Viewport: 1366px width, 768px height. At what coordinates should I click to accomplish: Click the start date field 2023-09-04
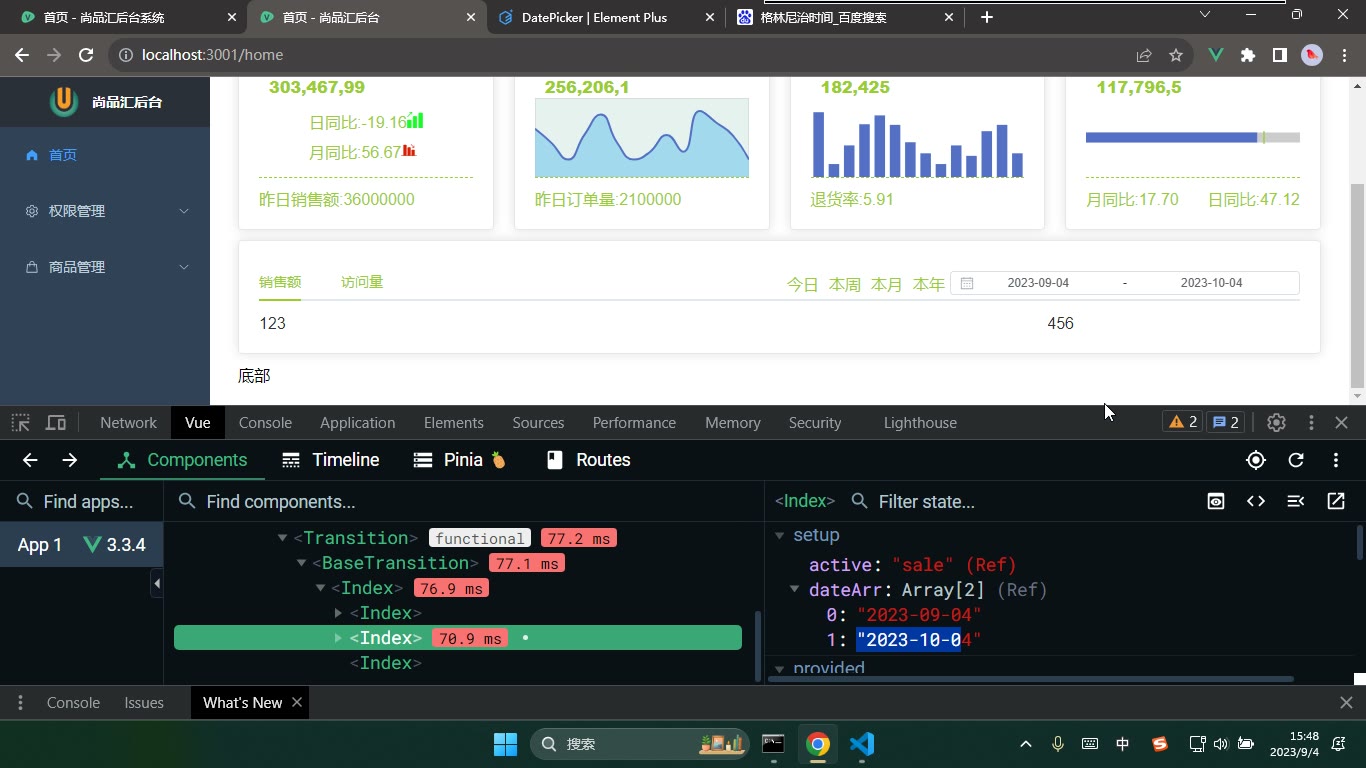pos(1038,283)
